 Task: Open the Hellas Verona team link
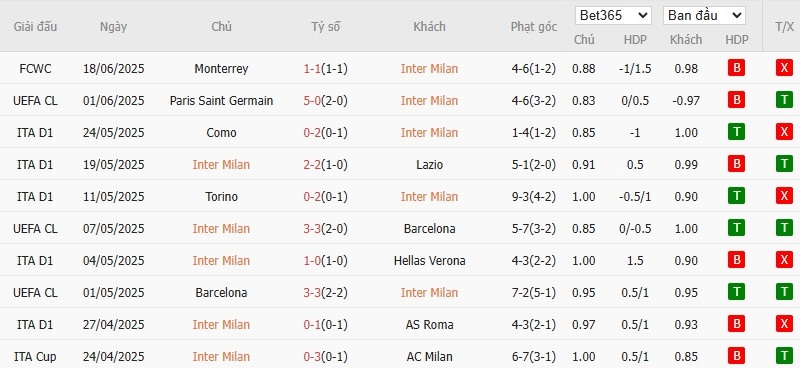coord(429,260)
